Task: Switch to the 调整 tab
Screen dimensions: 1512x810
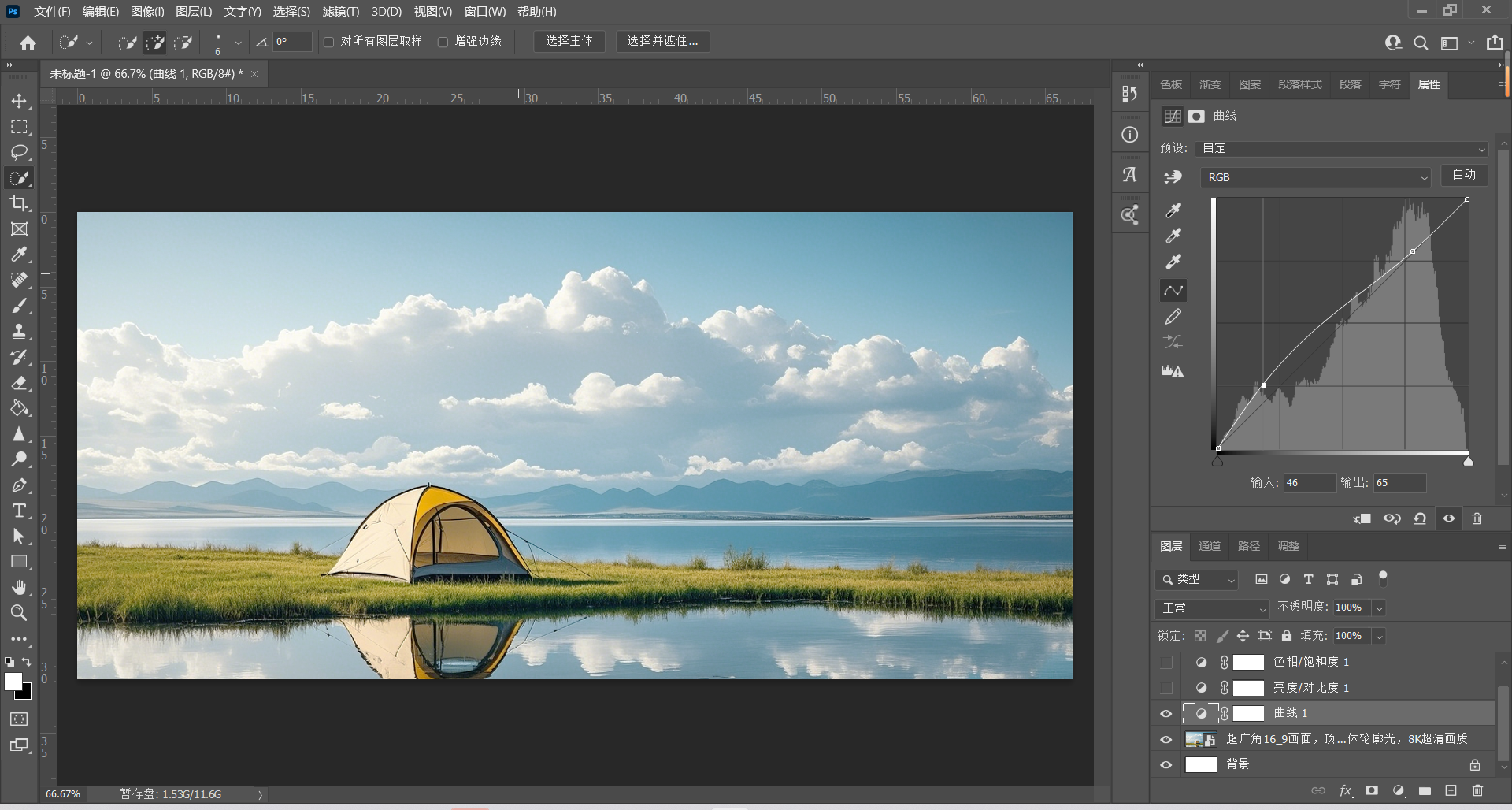Action: tap(1288, 546)
